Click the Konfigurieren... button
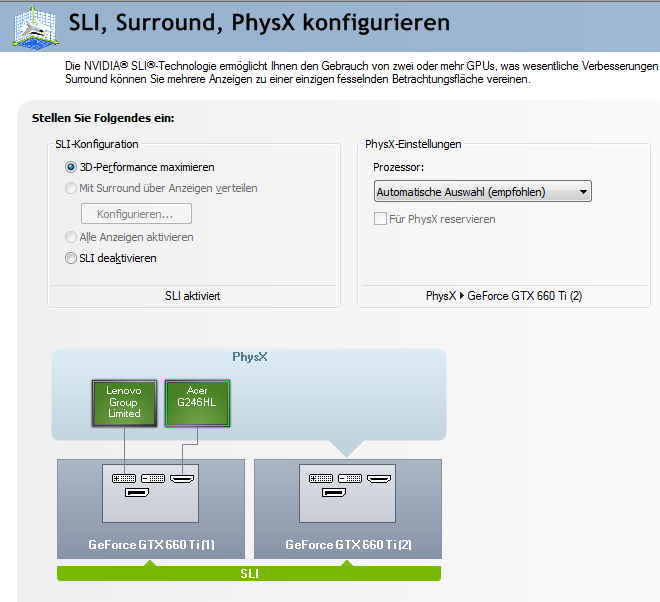 [x=136, y=214]
